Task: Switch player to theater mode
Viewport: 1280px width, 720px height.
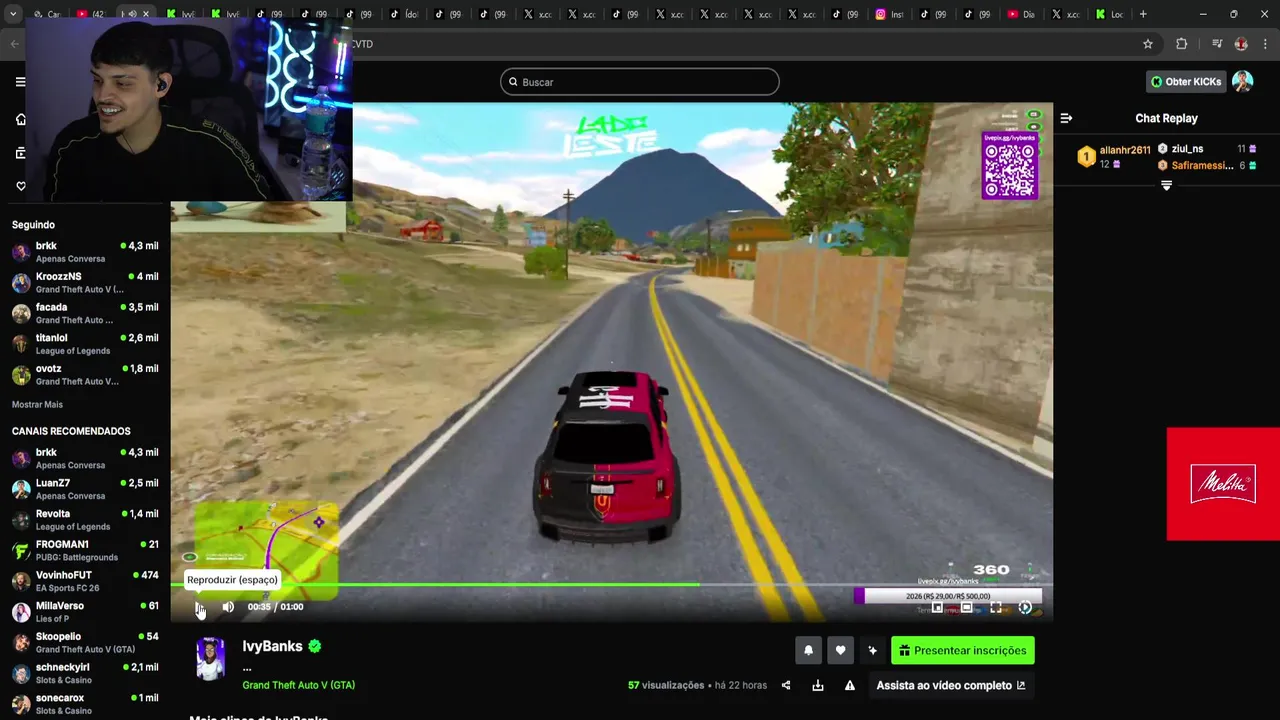Action: tap(966, 608)
